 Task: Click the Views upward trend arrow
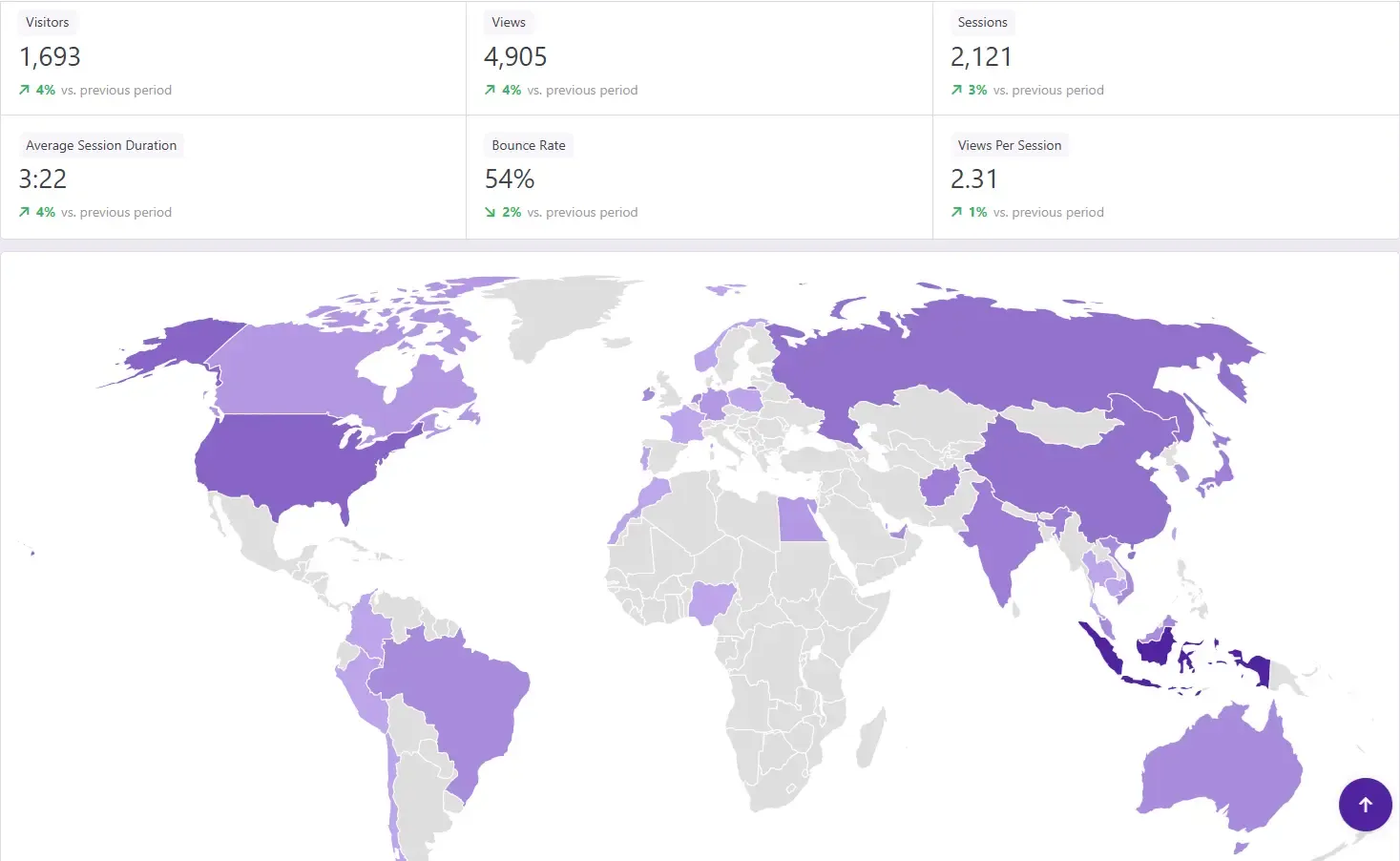pyautogui.click(x=490, y=90)
